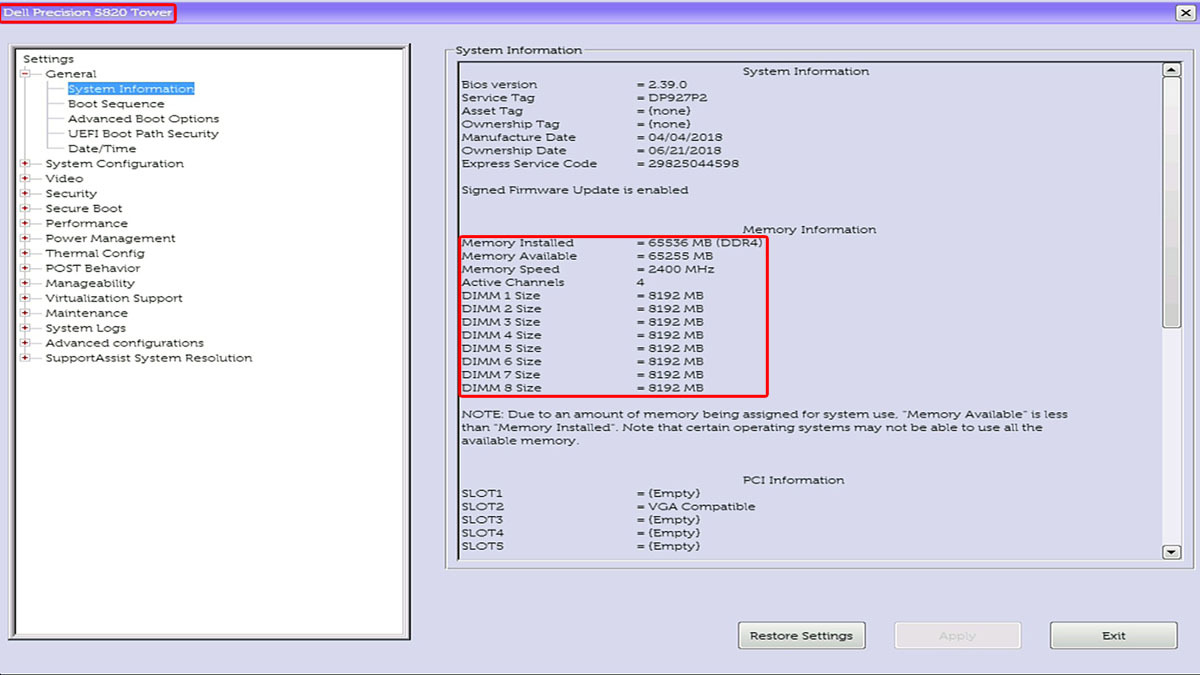Click the Exit button
The image size is (1200, 675).
point(1113,635)
